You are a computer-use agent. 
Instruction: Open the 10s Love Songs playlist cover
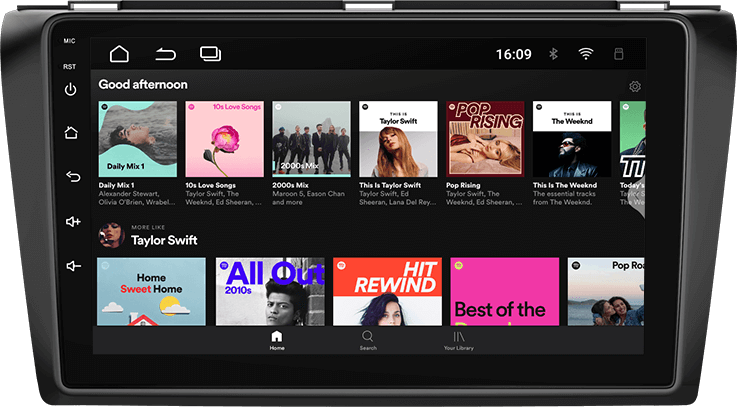coord(225,139)
